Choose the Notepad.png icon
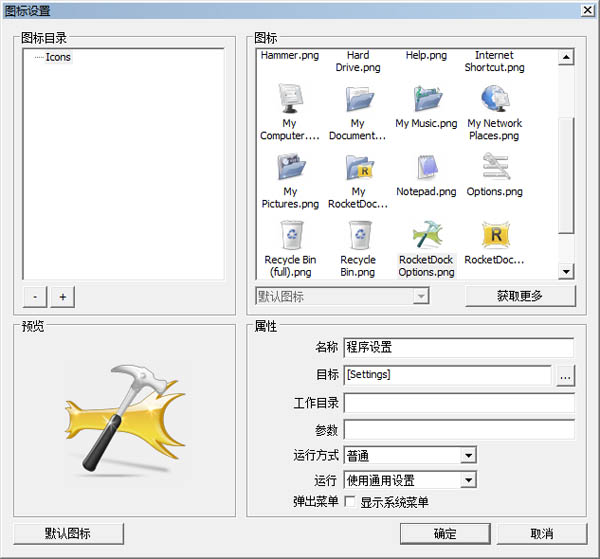 426,167
